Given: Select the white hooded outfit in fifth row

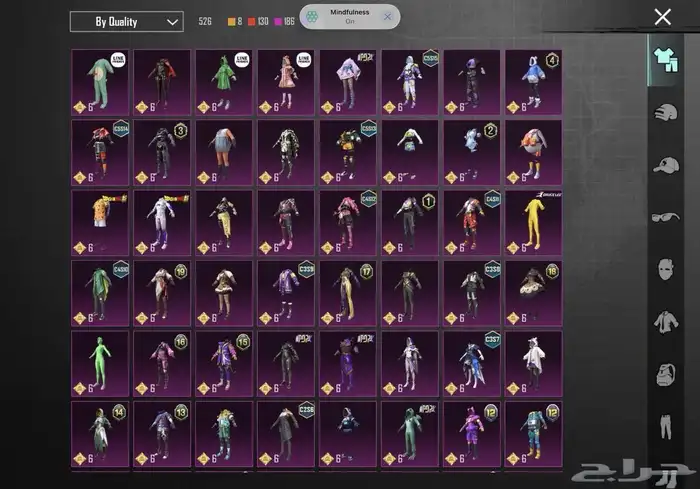Looking at the screenshot, I should [533, 362].
